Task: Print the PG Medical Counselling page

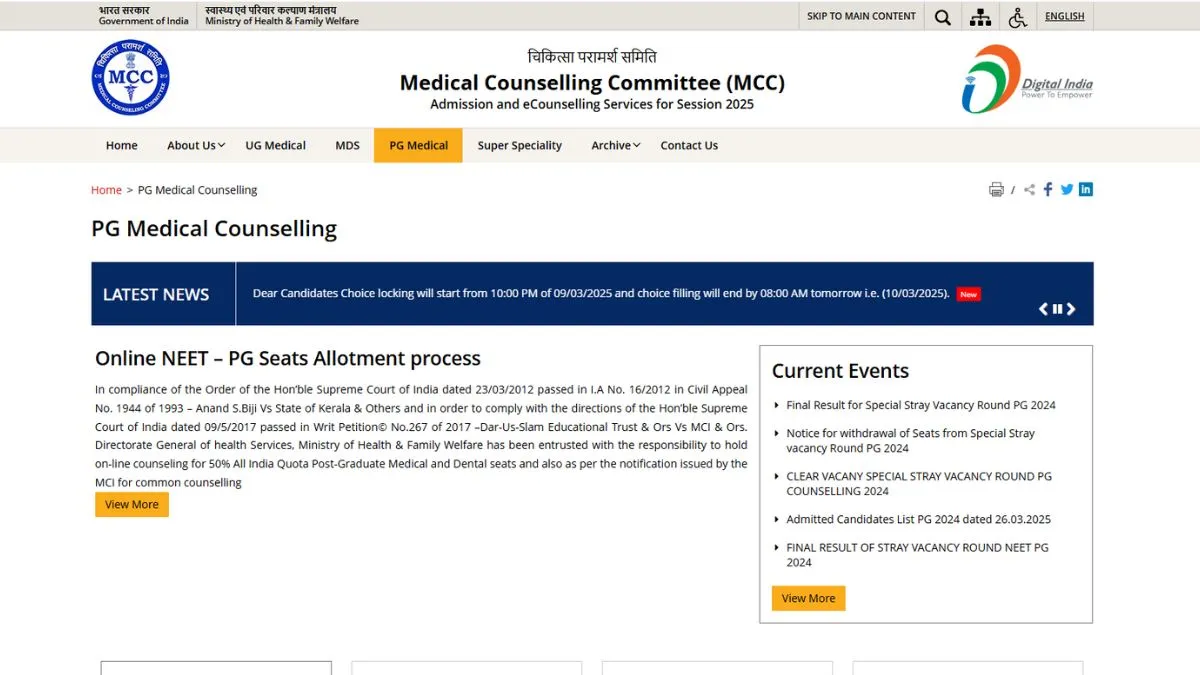Action: coord(996,189)
